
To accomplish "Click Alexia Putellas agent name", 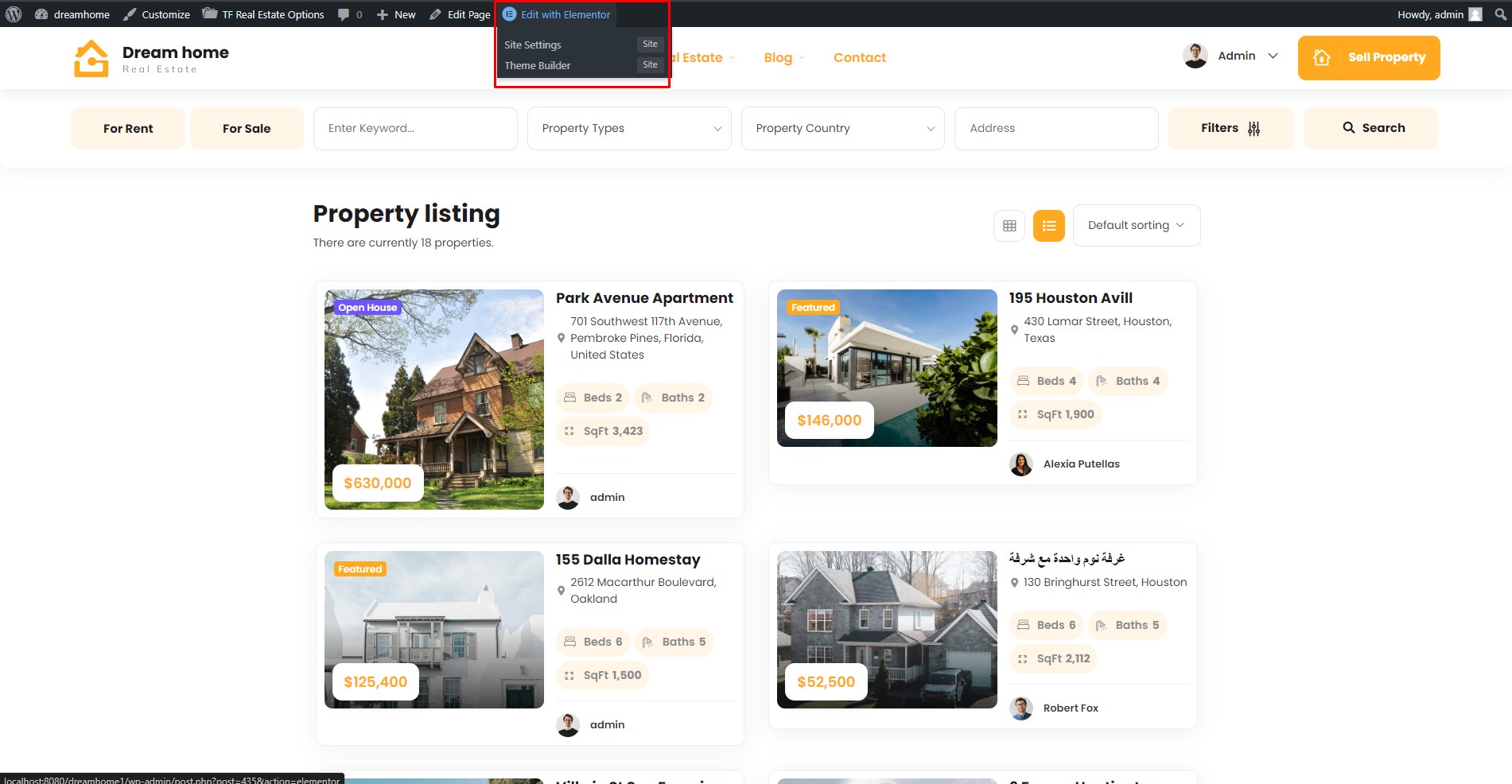I will (1082, 464).
